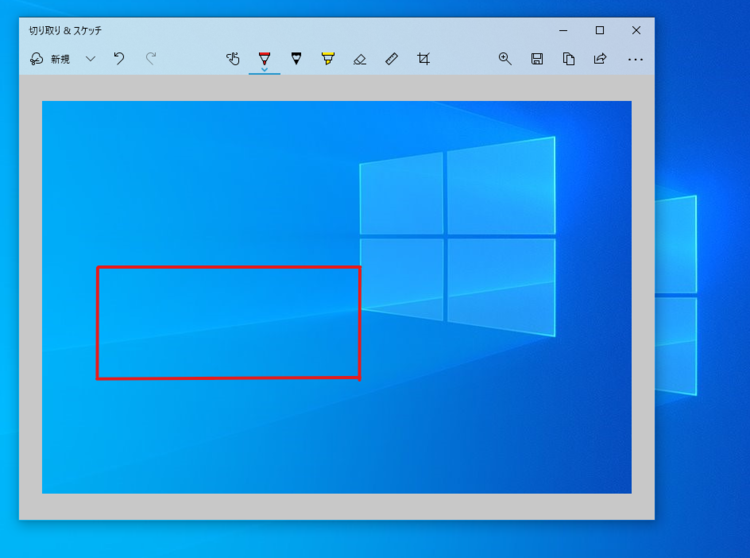Maximize the 切り取り & スケッチ window
This screenshot has height=558, width=750.
pos(600,30)
